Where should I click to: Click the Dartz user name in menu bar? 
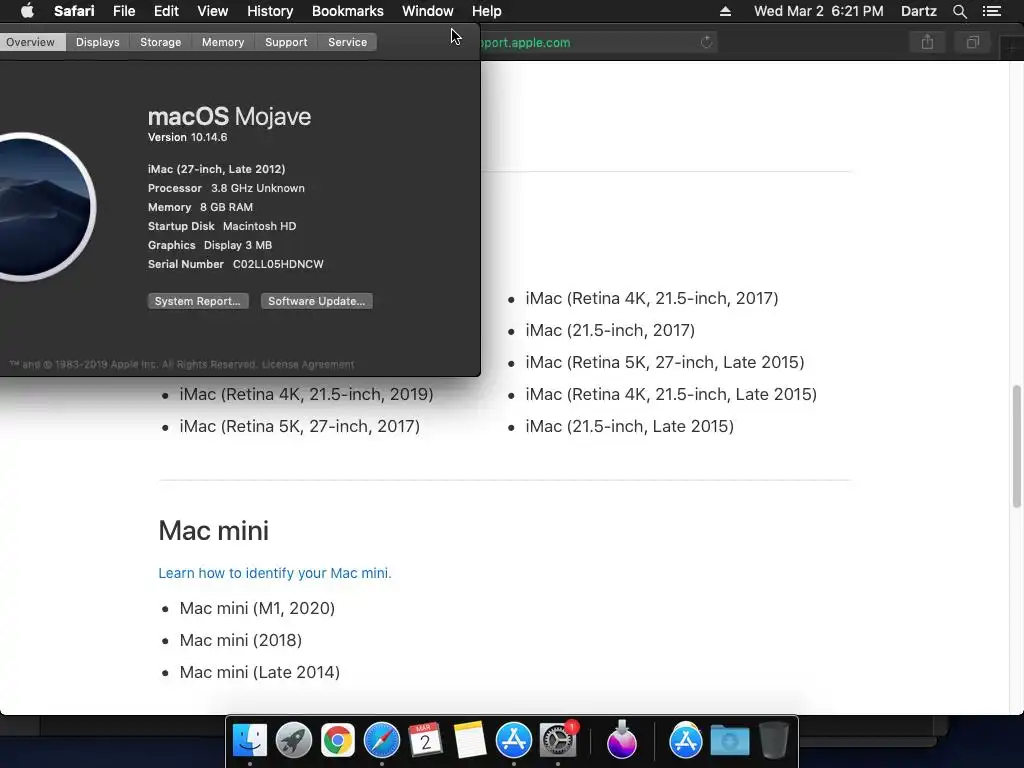(x=918, y=11)
